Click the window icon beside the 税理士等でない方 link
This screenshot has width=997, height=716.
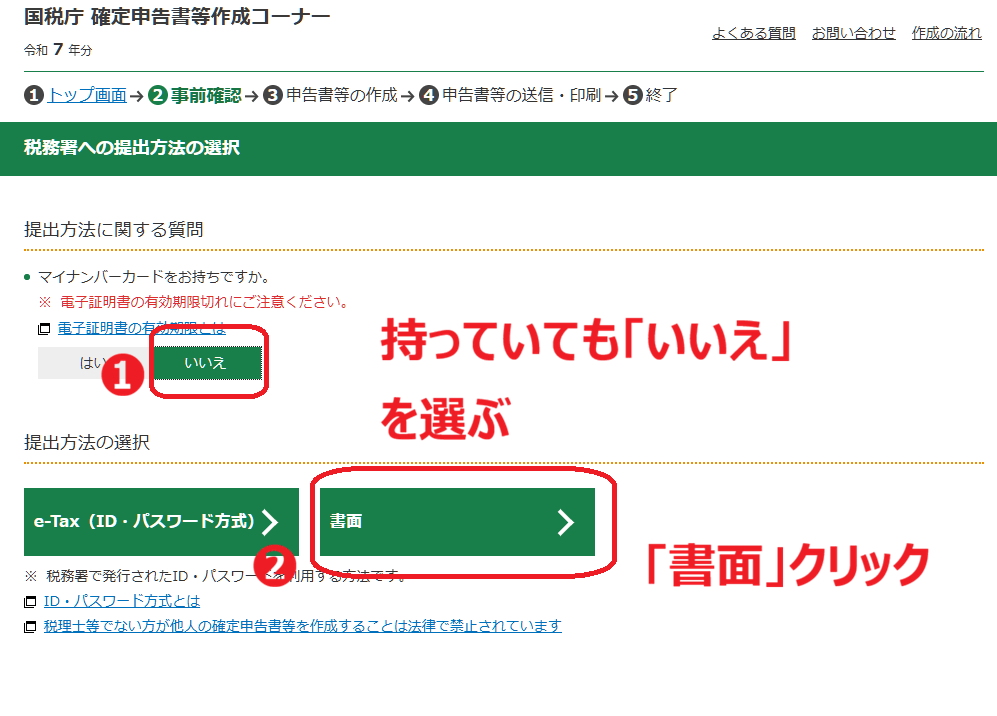click(30, 627)
